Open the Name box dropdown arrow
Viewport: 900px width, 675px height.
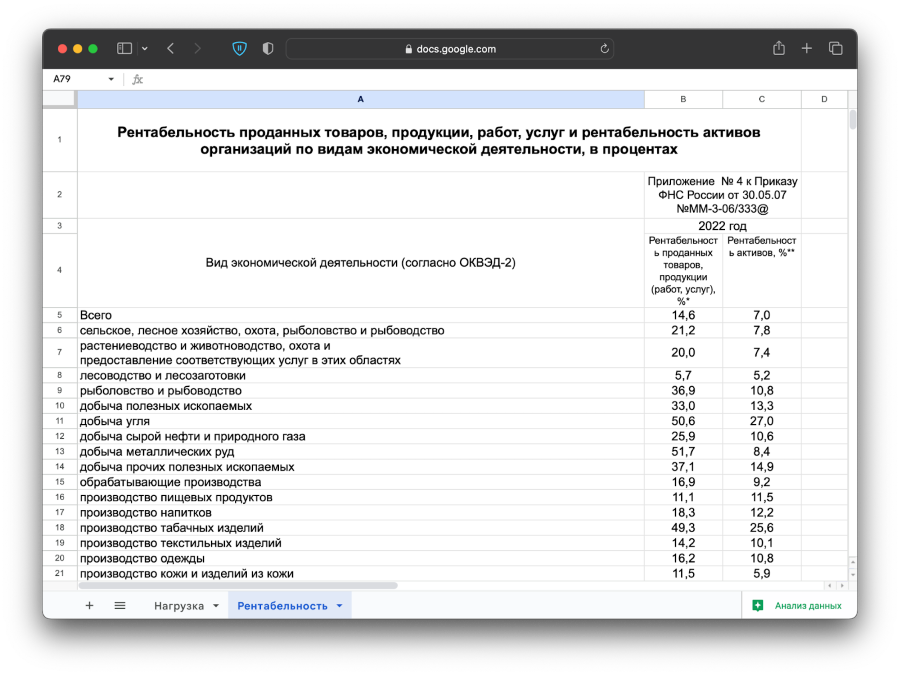[x=111, y=79]
